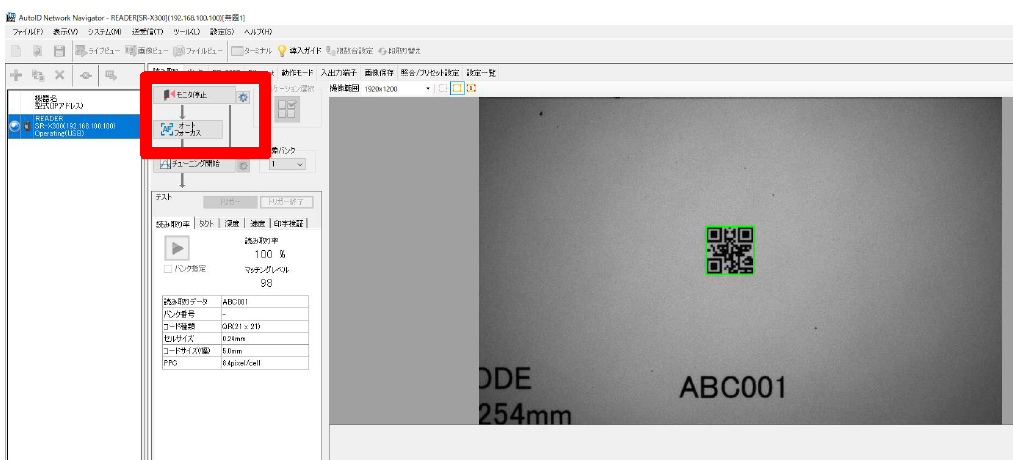1013x460 pixels.
Task: Switch to the 印字検証 tab
Action: pos(287,224)
